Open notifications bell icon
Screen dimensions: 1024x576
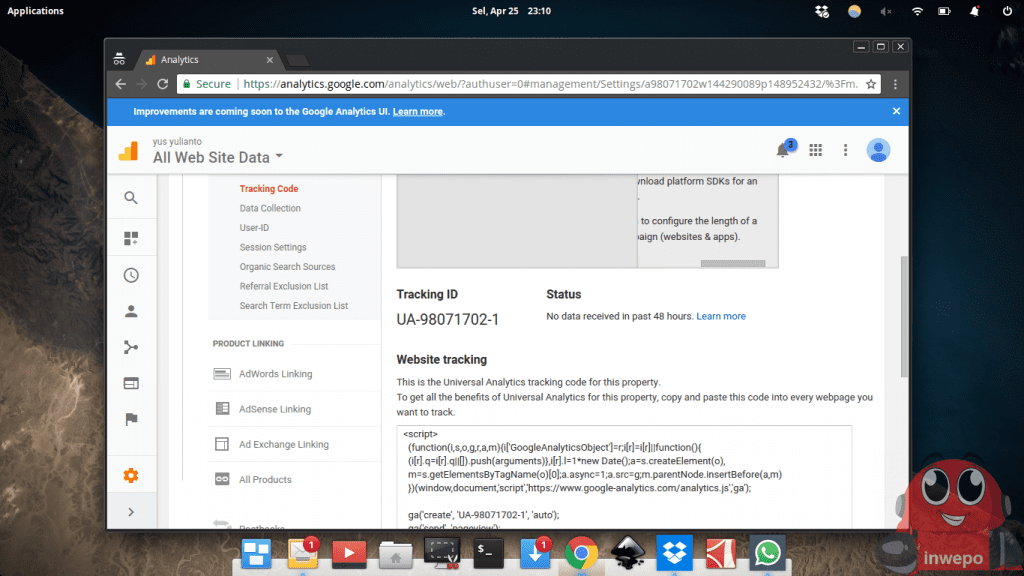[x=782, y=151]
